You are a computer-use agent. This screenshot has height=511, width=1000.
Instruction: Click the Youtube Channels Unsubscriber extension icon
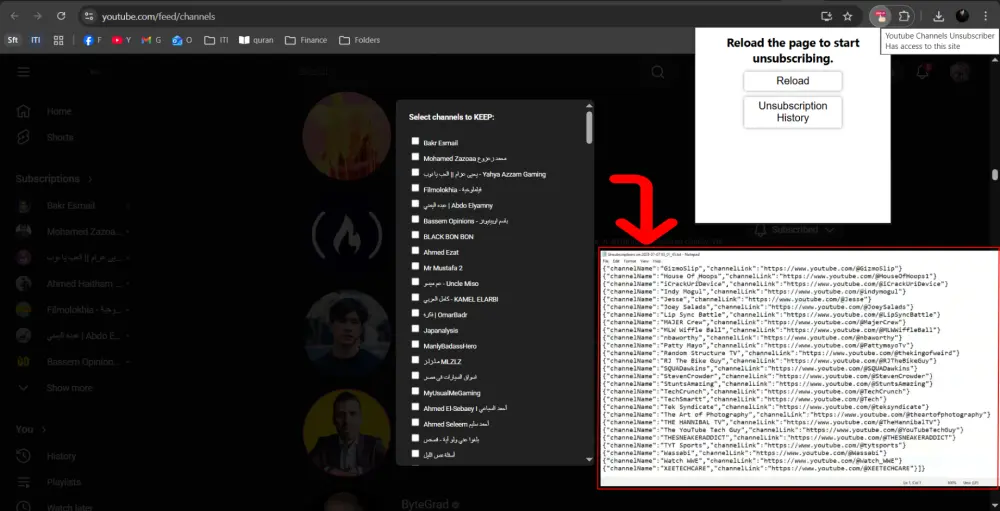click(881, 17)
